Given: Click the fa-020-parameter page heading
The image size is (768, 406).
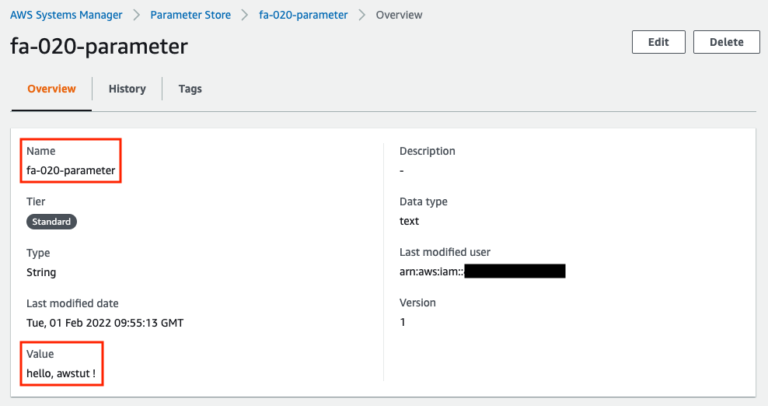Looking at the screenshot, I should (x=98, y=46).
